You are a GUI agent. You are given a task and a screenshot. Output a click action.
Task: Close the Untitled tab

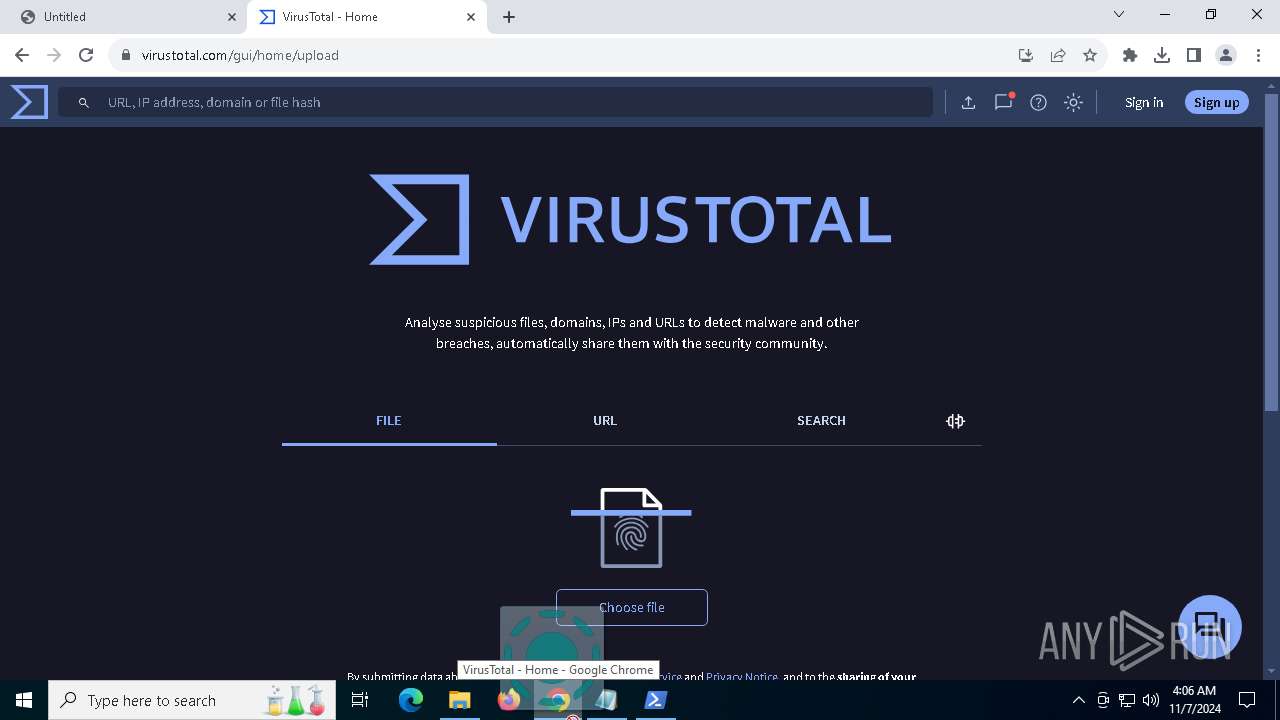pos(232,17)
